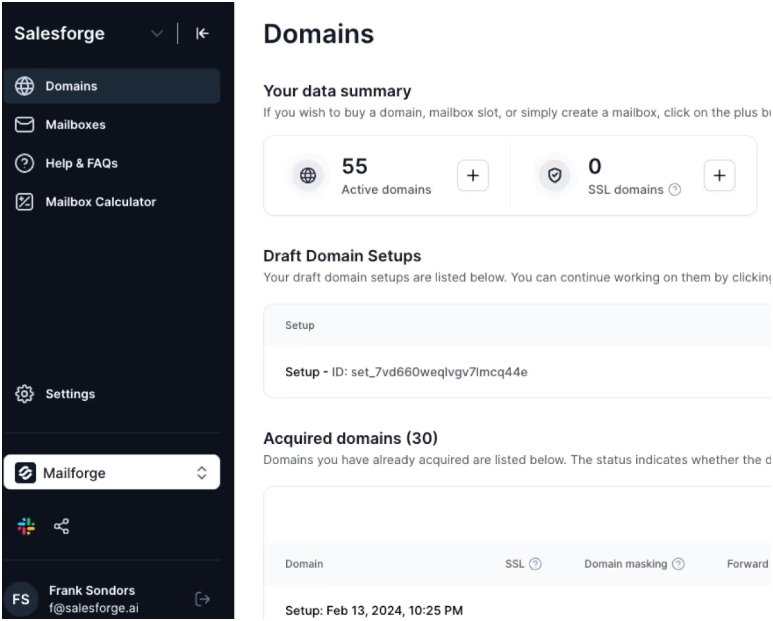Click the globe icon next to Domains
Viewport: 773px width, 621px height.
[24, 86]
